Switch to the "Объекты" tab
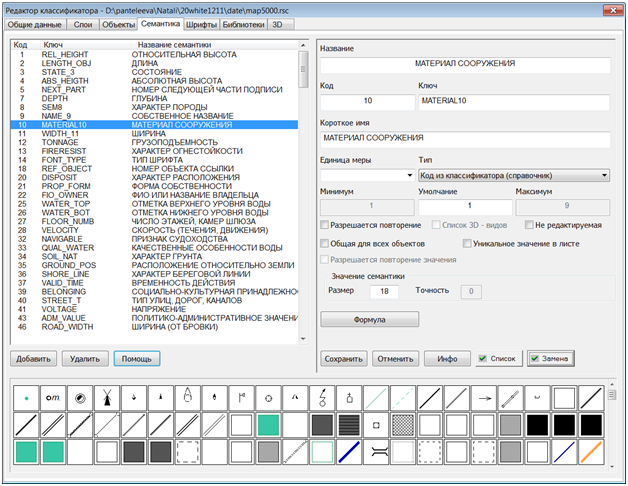This screenshot has height=486, width=628. coord(118,22)
